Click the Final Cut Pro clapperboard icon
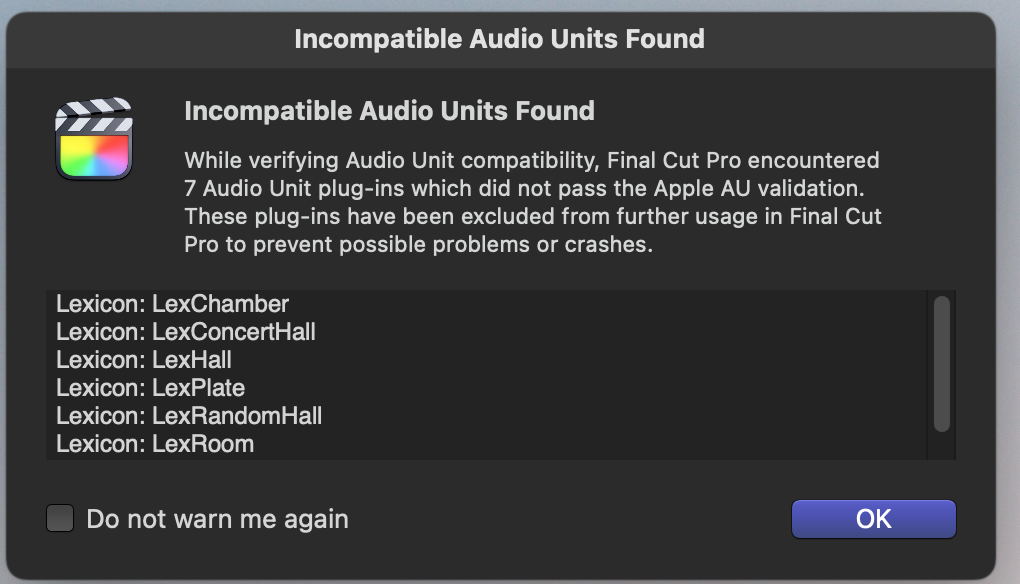 click(x=95, y=138)
